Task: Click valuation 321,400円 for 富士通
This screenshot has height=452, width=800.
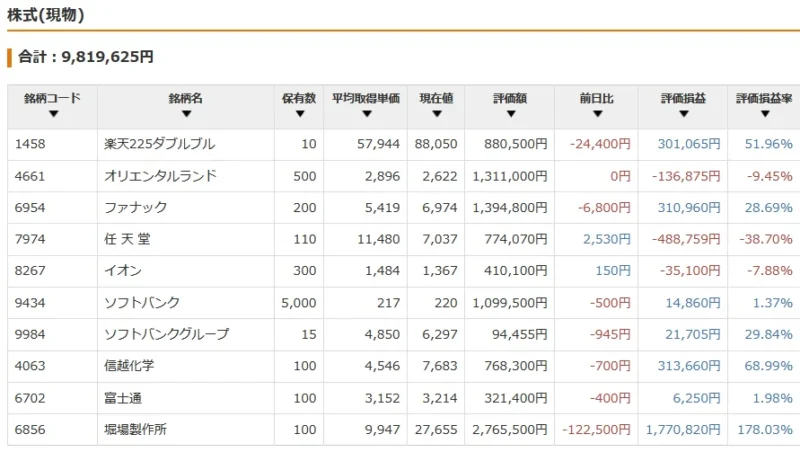Action: coord(516,398)
